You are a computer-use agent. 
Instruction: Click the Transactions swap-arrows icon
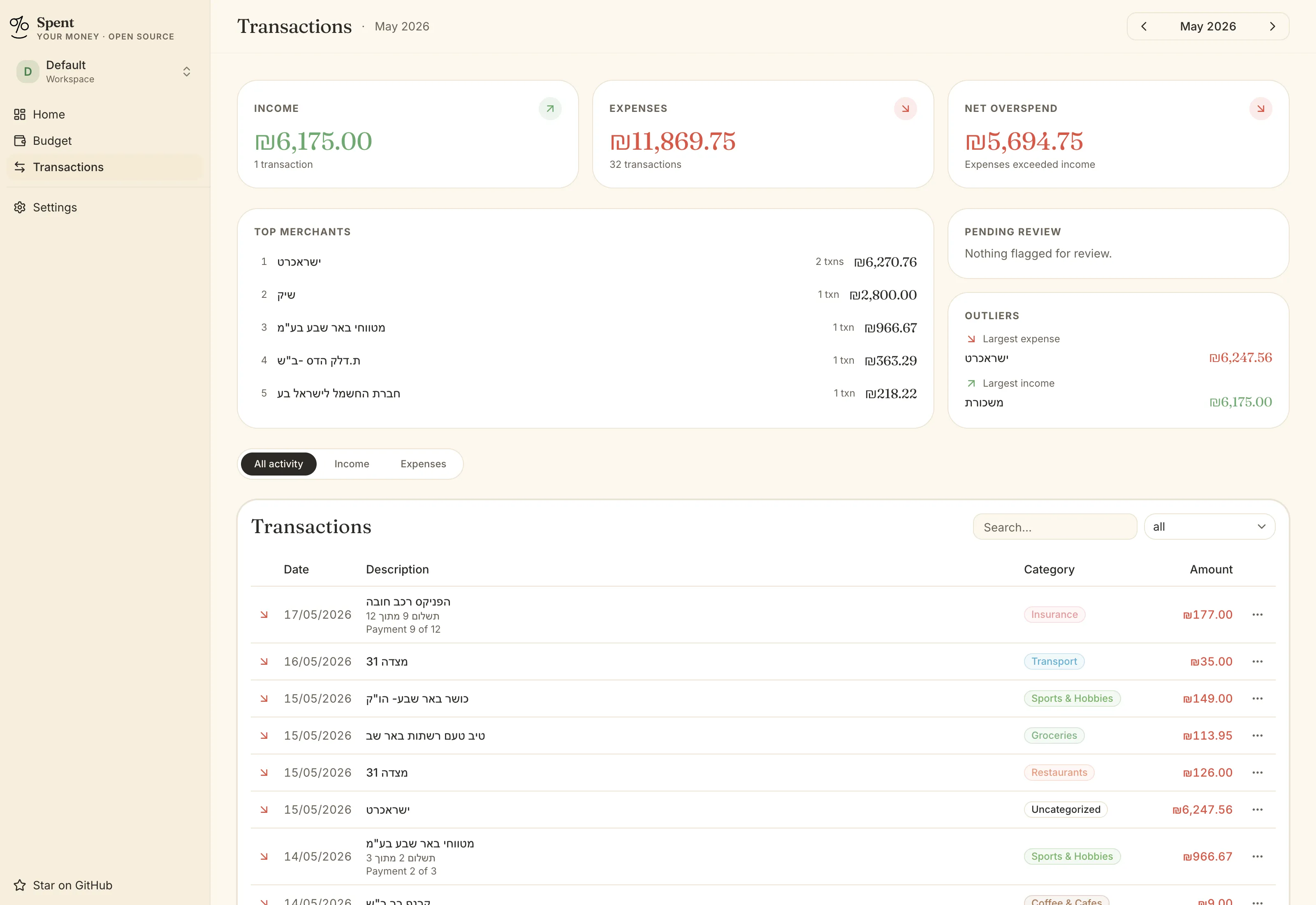coord(20,167)
